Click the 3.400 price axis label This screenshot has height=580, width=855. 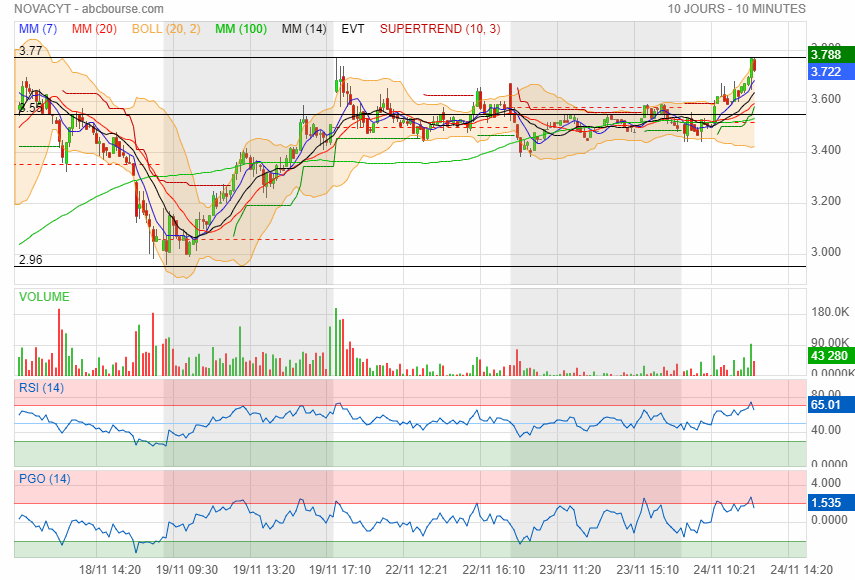coord(826,150)
